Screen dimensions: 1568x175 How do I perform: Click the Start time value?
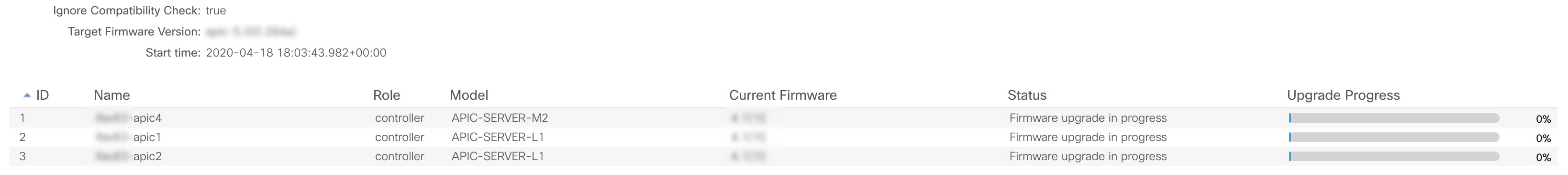pos(296,53)
